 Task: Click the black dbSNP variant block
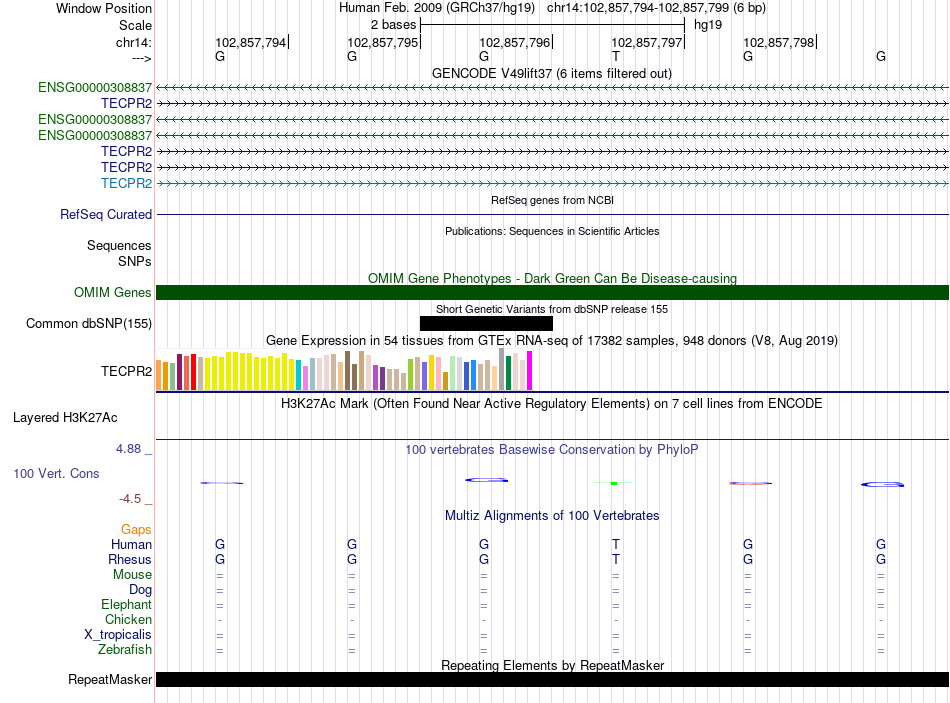click(486, 323)
